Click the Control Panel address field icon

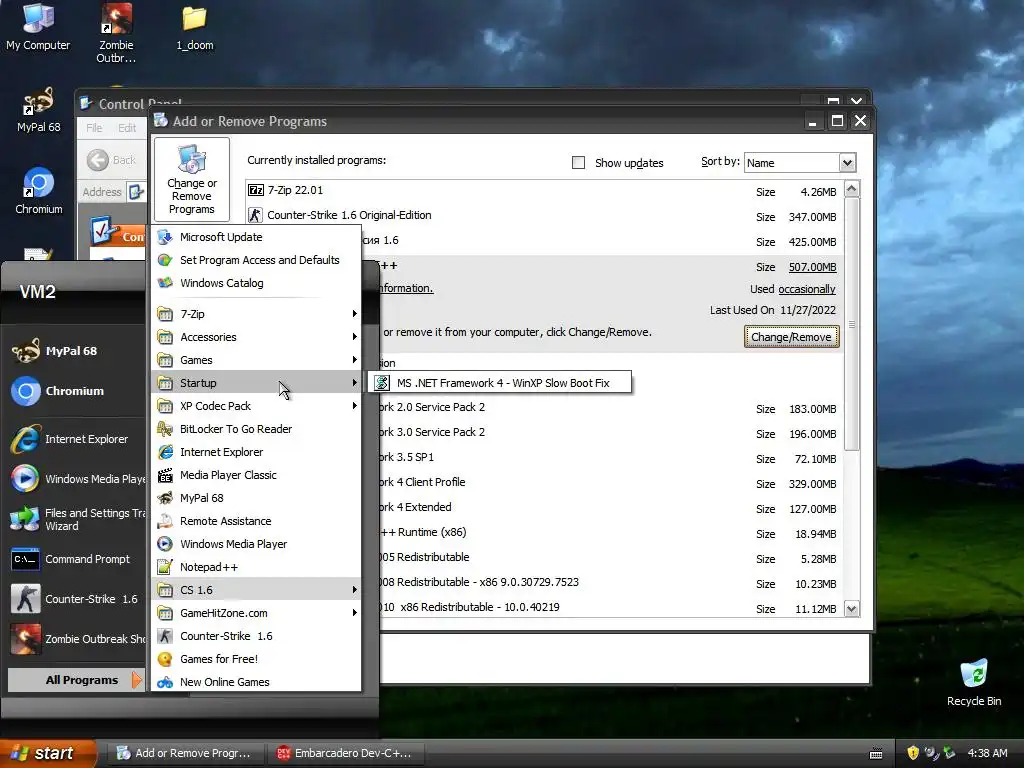point(136,192)
